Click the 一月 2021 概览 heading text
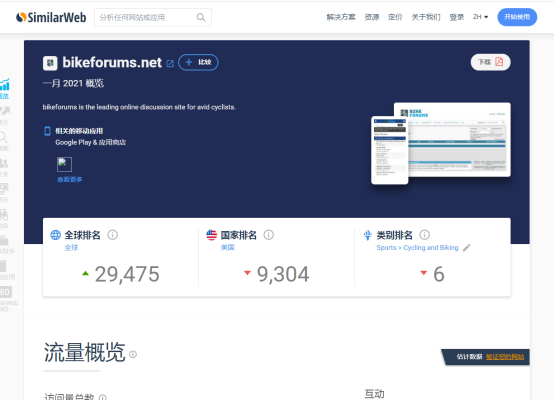554x400 pixels. pos(73,83)
